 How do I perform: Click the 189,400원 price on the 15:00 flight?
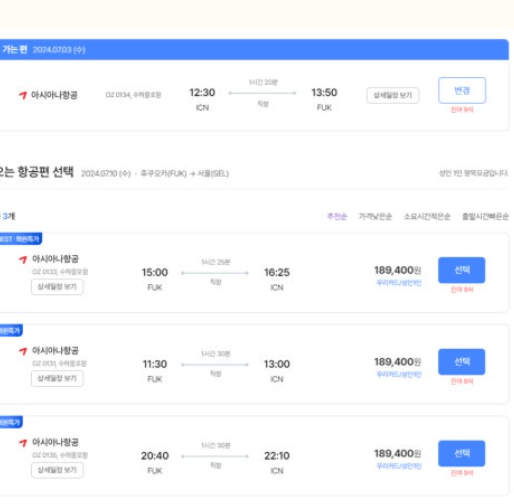[397, 270]
